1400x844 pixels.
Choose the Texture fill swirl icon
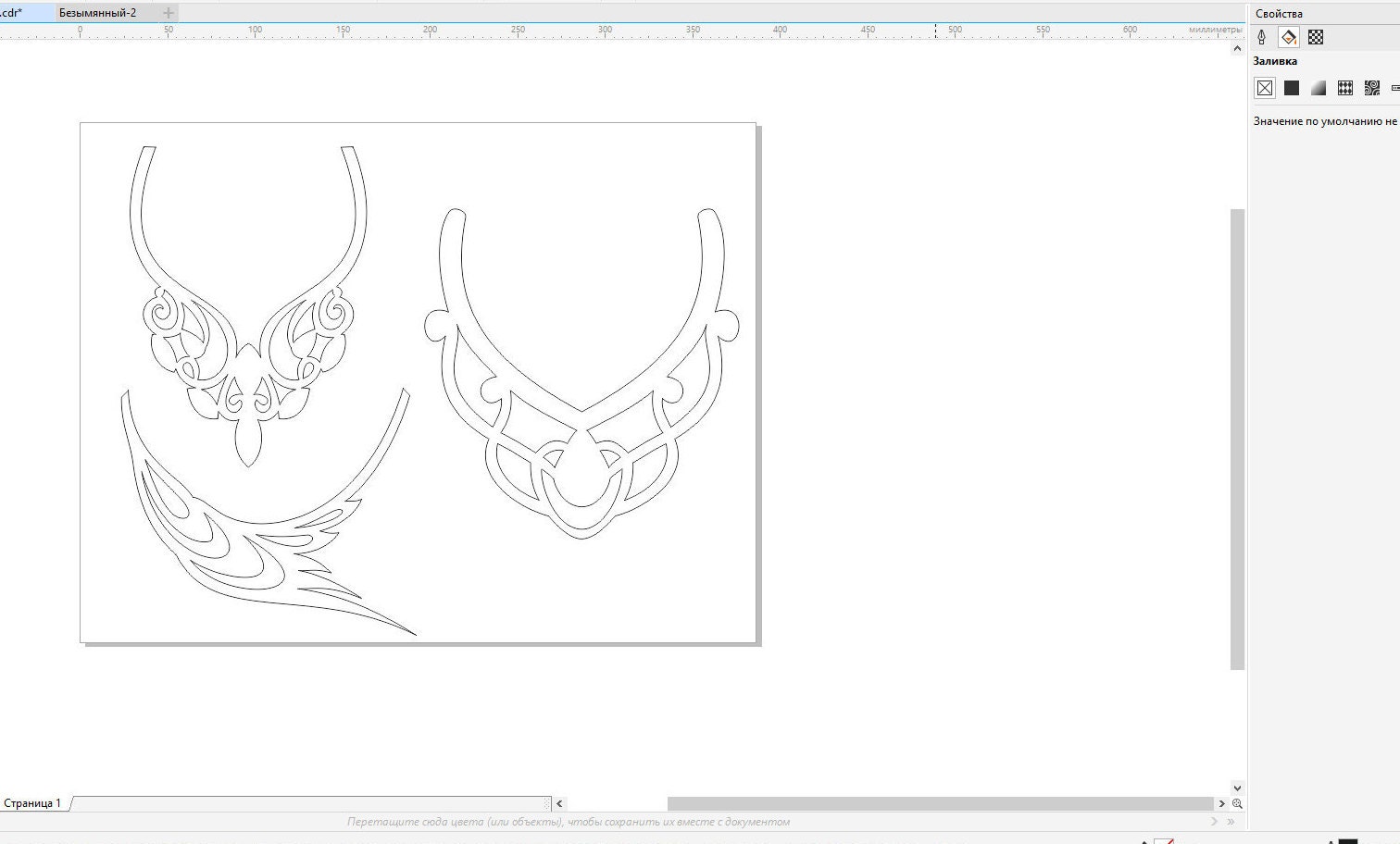1371,88
